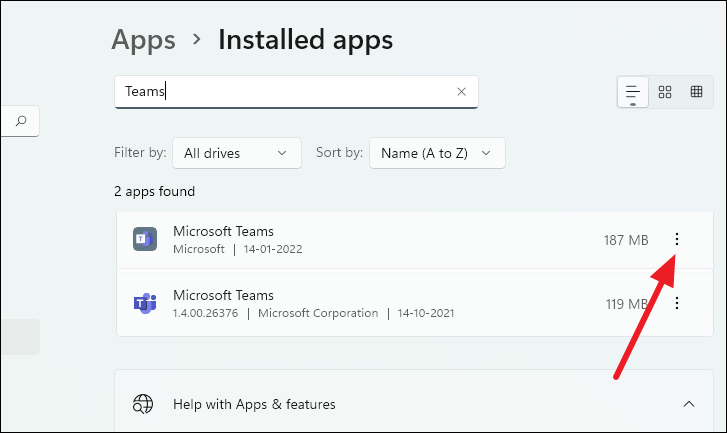
Task: Switch to list view layout
Action: coord(632,92)
